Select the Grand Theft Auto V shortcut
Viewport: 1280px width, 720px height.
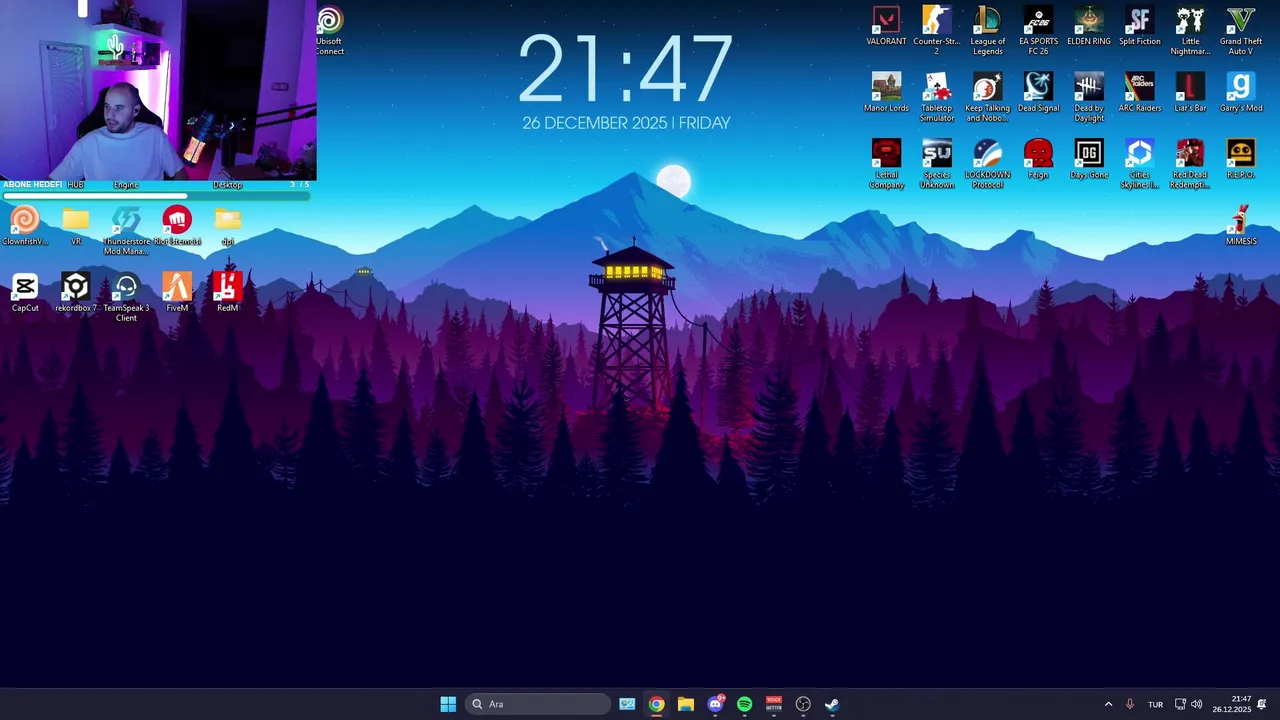click(1240, 30)
